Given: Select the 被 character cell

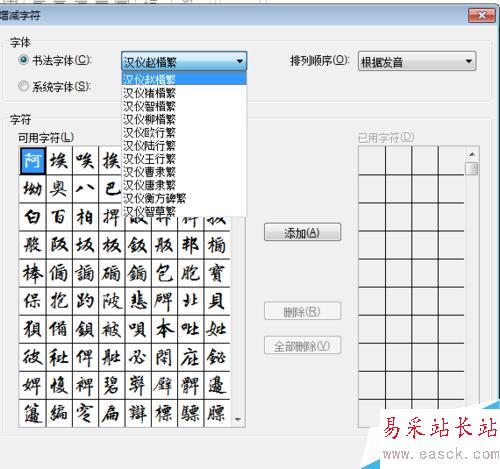Looking at the screenshot, I should click(112, 329).
